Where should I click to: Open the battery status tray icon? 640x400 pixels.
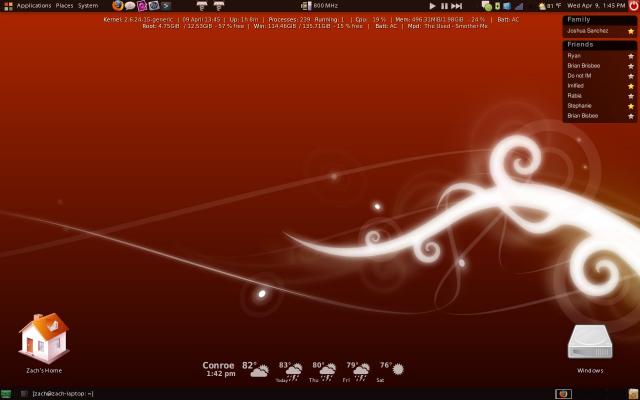[498, 6]
